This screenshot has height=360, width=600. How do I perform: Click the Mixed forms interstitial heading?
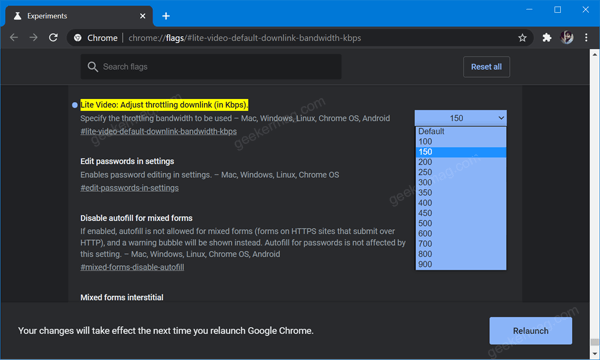pos(122,297)
